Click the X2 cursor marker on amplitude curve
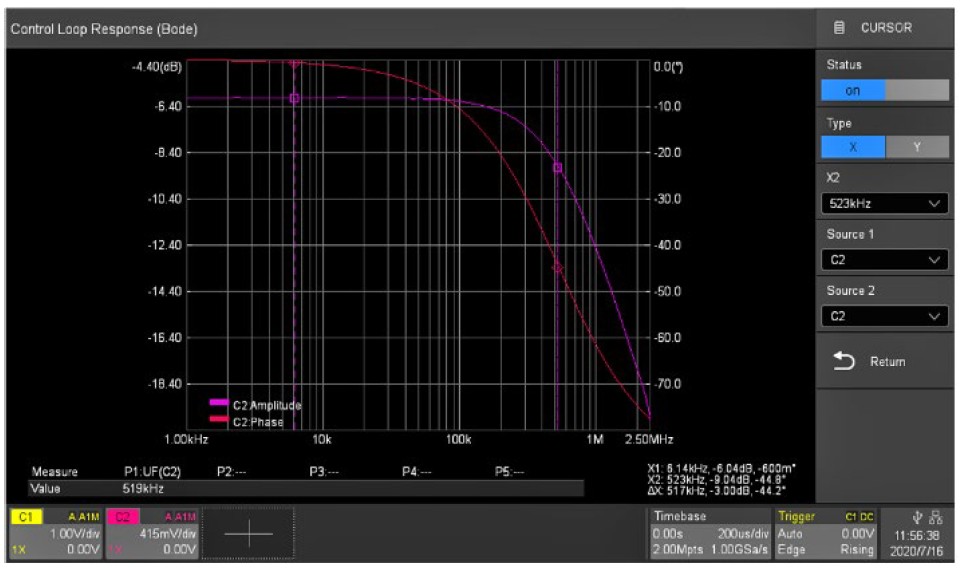Image resolution: width=965 pixels, height=568 pixels. 558,168
